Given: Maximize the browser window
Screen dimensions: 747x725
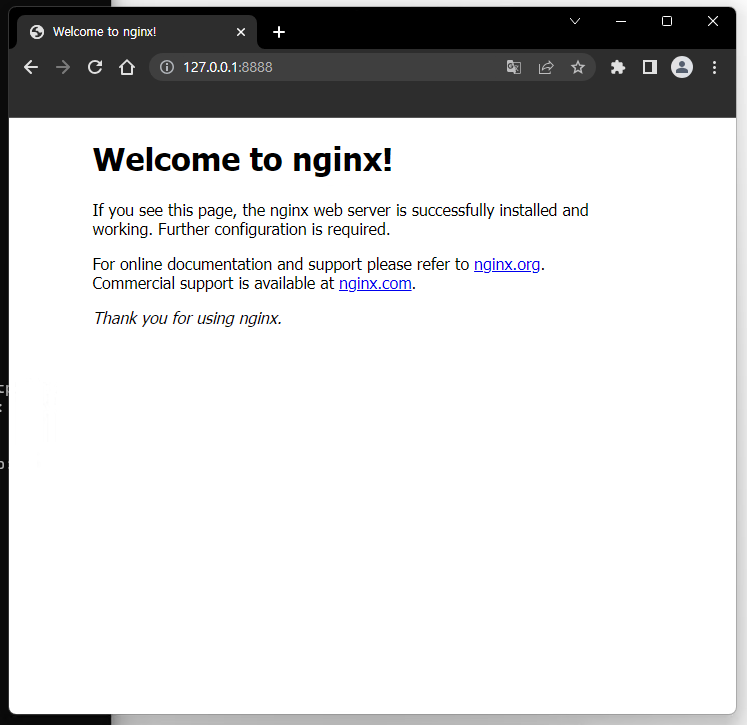Looking at the screenshot, I should tap(667, 21).
